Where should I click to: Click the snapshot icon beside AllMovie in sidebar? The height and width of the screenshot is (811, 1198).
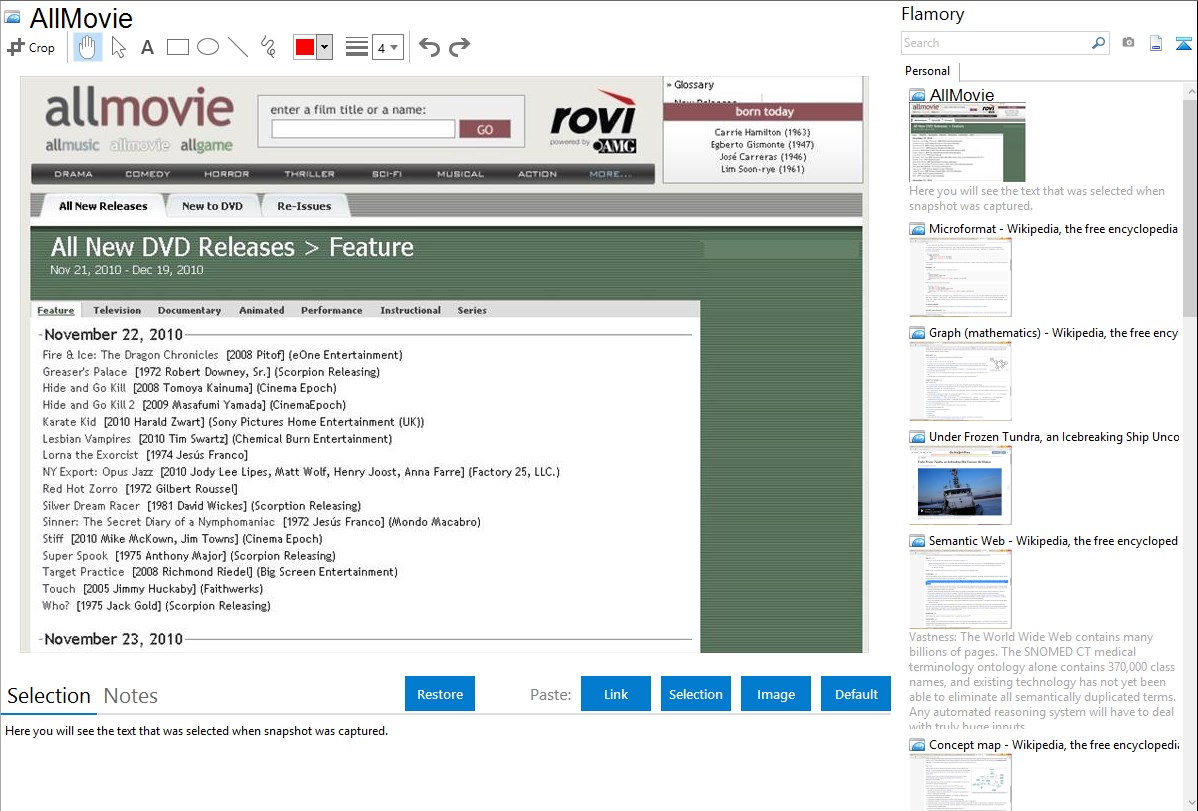(917, 96)
